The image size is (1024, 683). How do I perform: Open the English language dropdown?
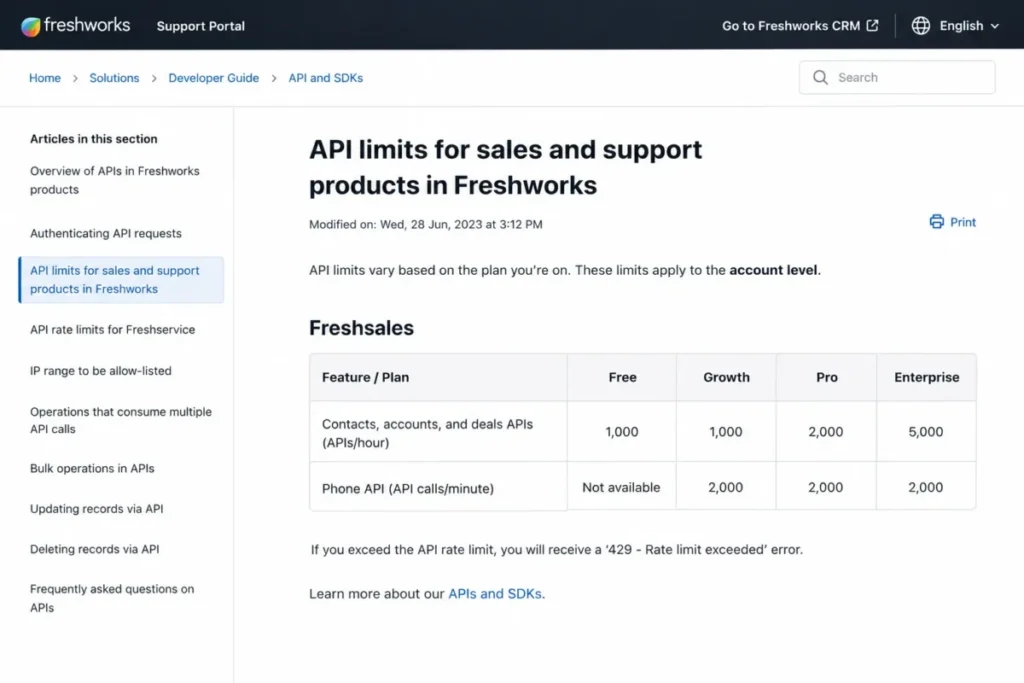pyautogui.click(x=969, y=25)
